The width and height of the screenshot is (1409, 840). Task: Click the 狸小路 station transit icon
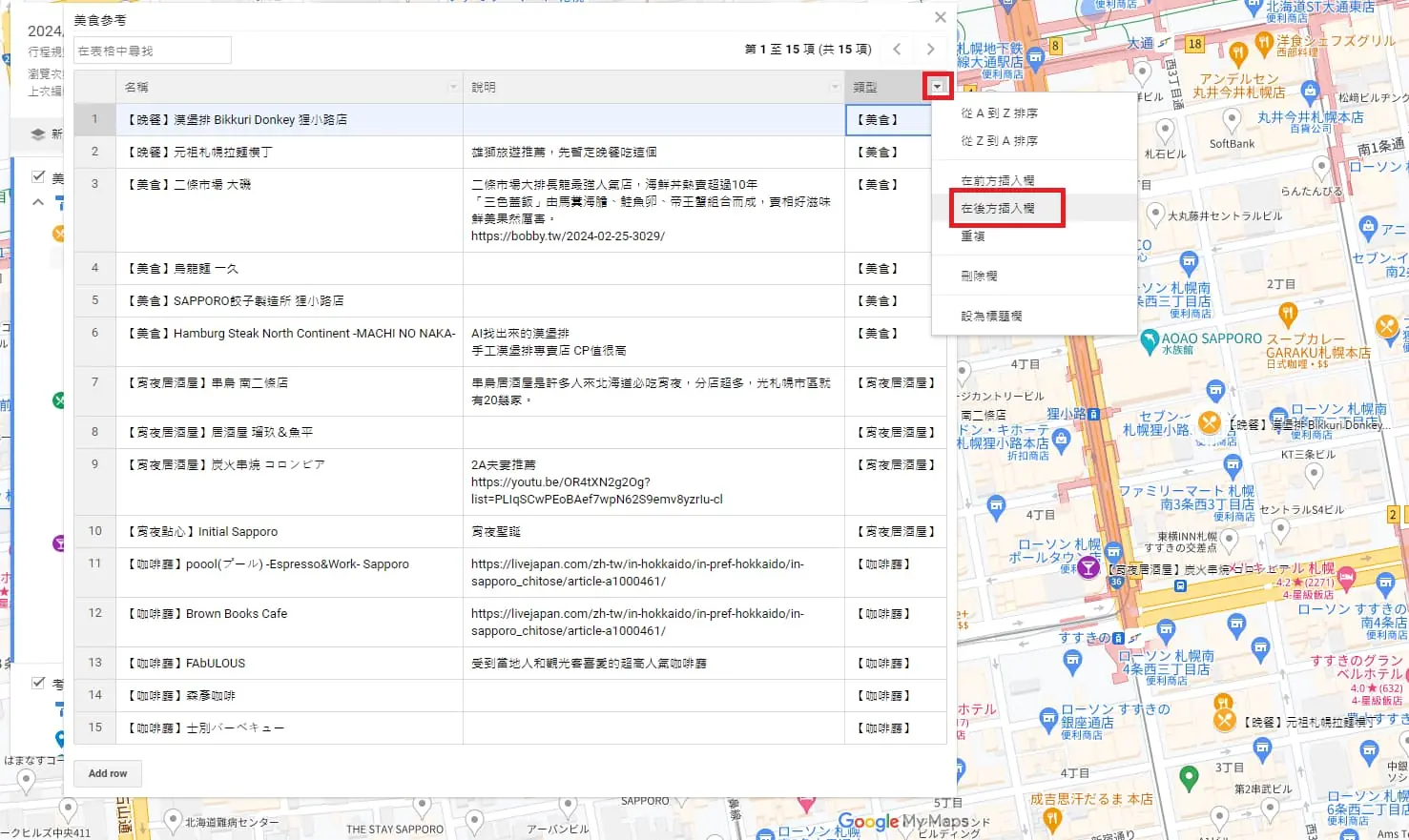1093,414
